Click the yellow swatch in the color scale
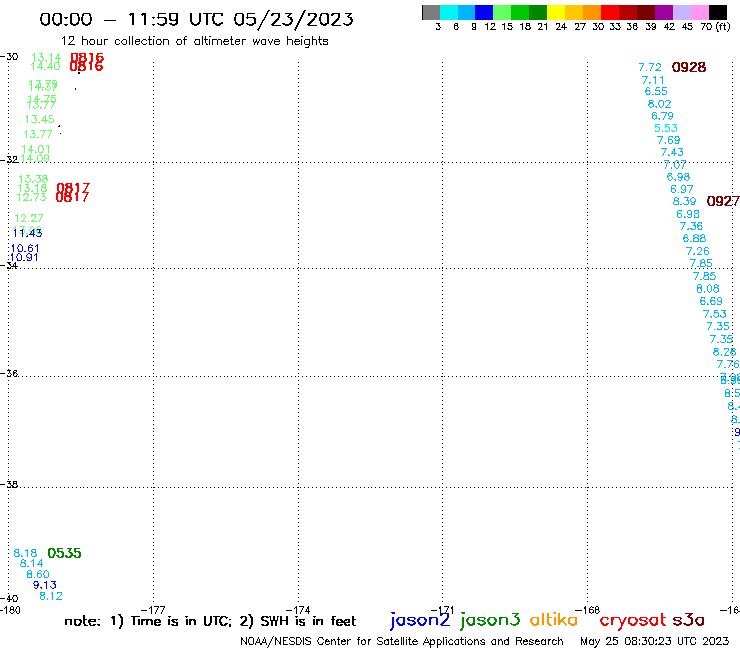This screenshot has height=650, width=740. pyautogui.click(x=556, y=12)
